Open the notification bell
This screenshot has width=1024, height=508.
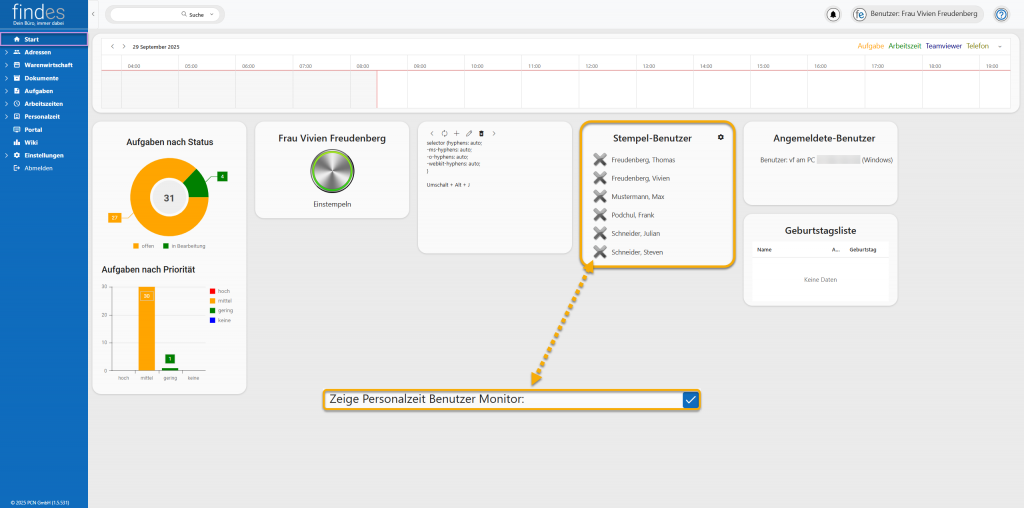tap(833, 15)
